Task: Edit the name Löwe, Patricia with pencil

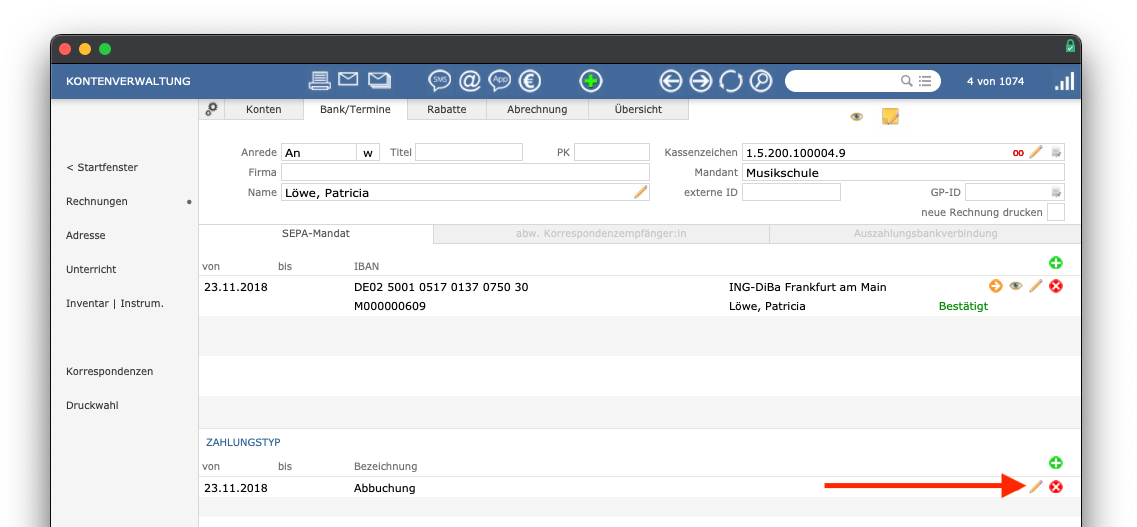Action: [x=640, y=191]
